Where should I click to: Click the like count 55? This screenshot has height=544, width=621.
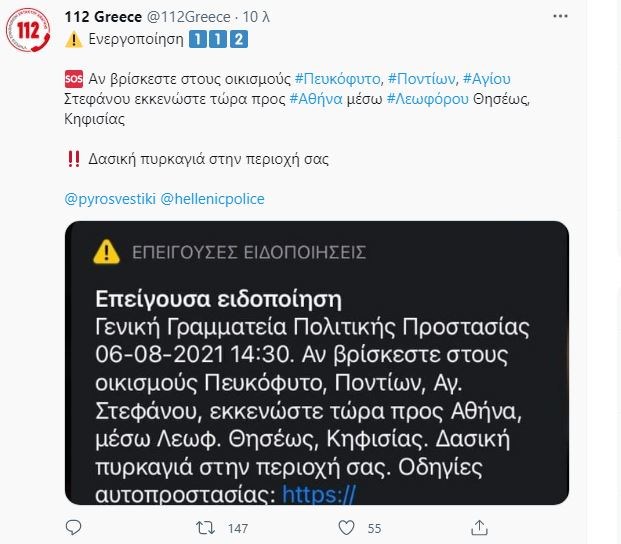pyautogui.click(x=375, y=526)
